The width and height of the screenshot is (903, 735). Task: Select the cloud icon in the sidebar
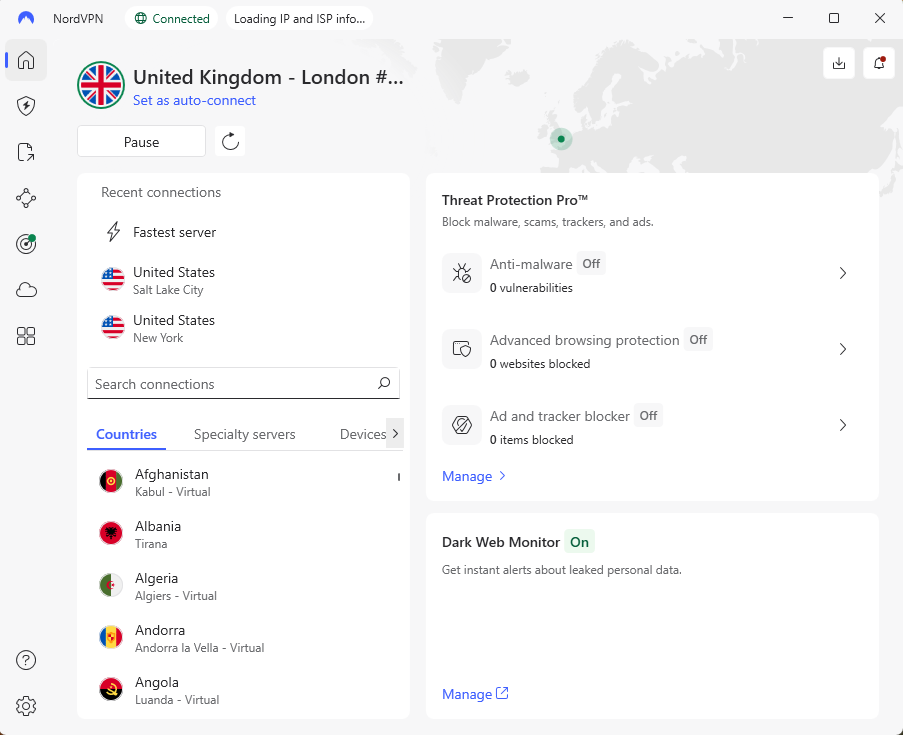coord(25,289)
